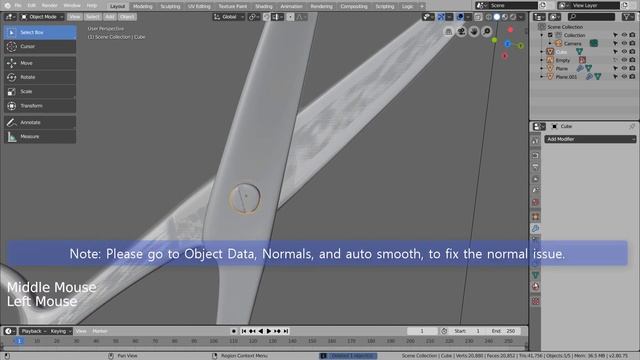Play the animation forward

(269, 331)
